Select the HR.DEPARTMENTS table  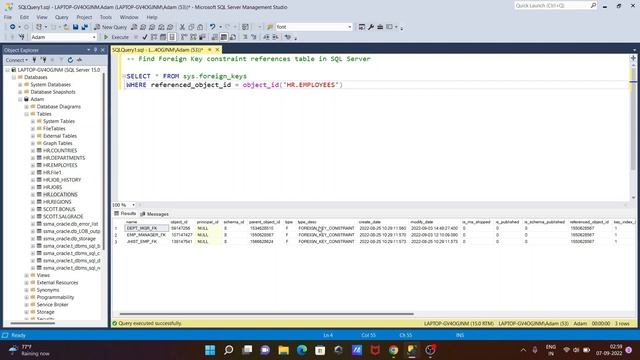tap(64, 158)
